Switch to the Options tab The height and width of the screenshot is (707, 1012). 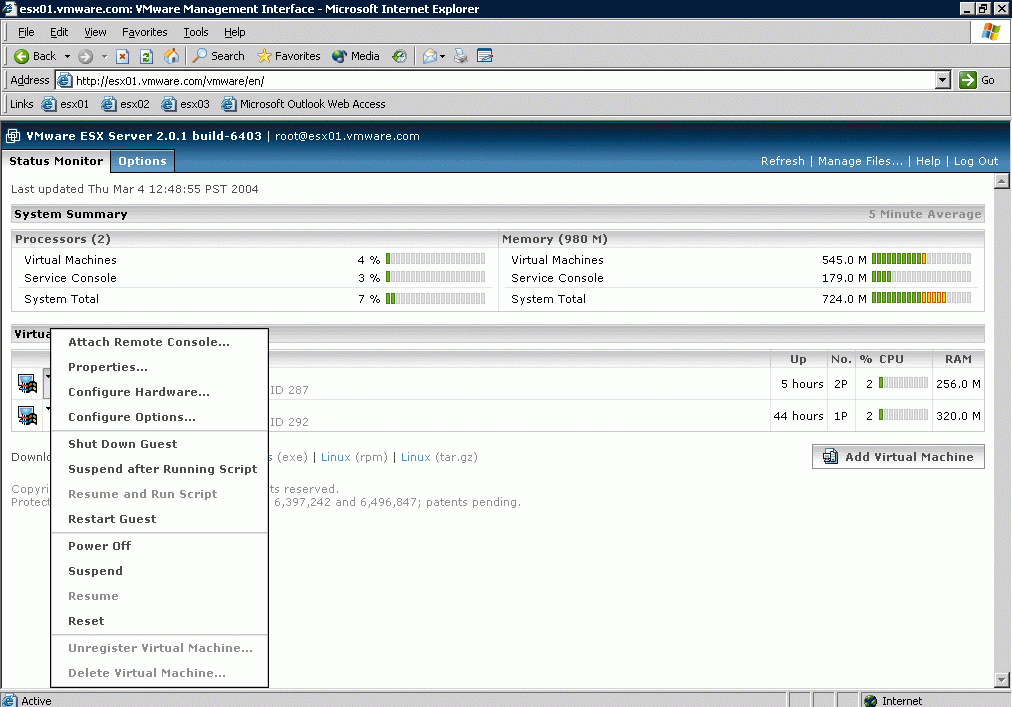click(142, 161)
